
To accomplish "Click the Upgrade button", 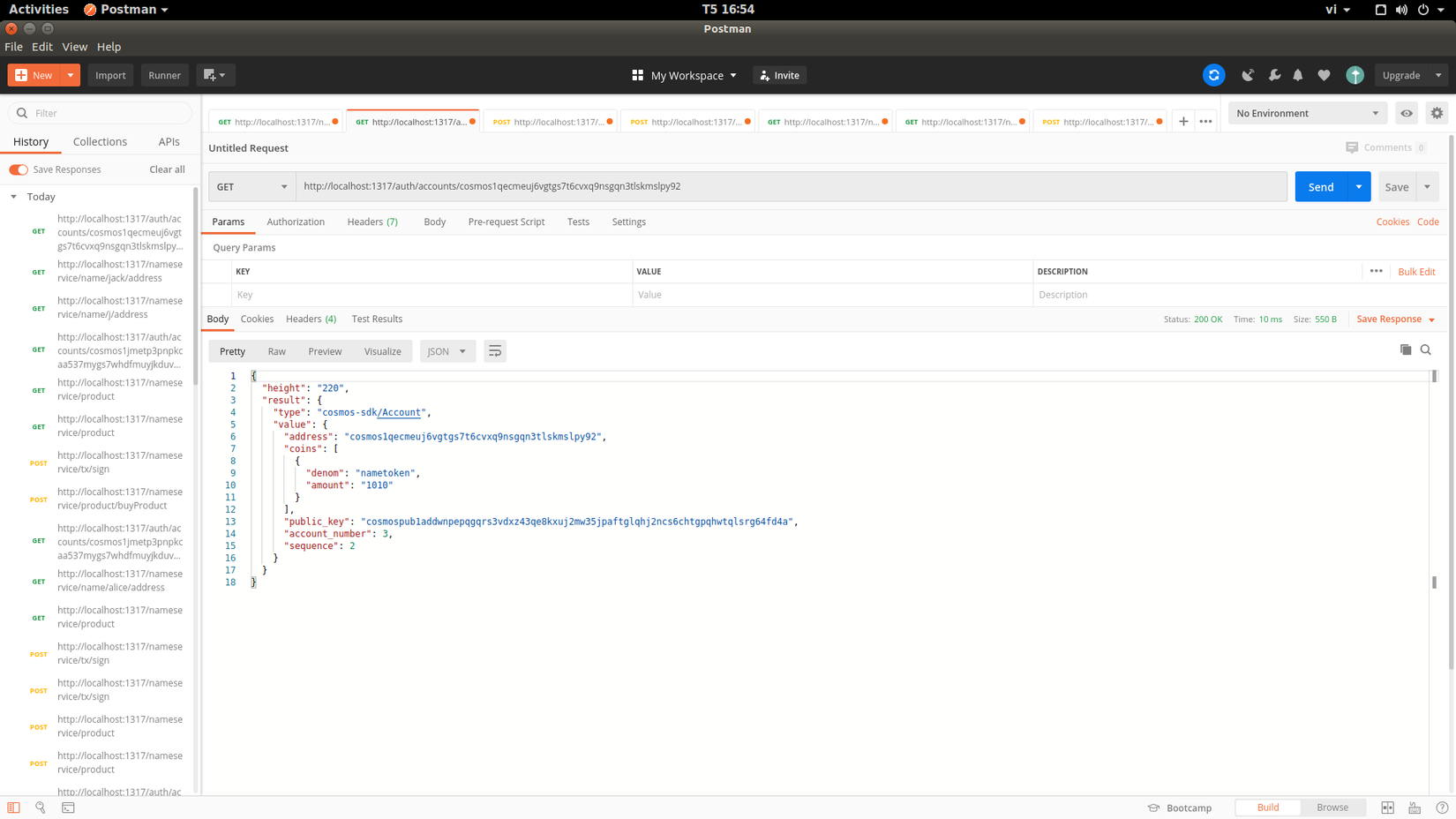I will (x=1401, y=75).
